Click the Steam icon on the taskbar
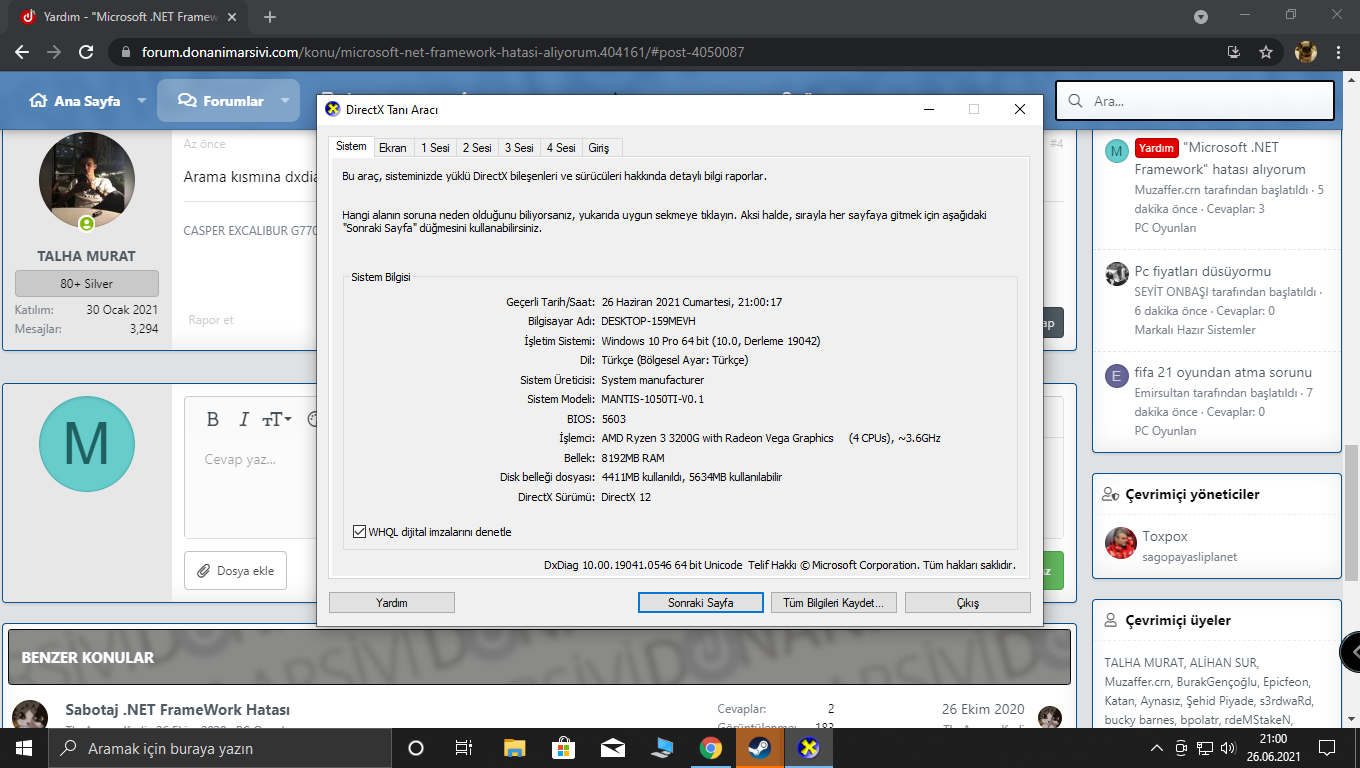1360x768 pixels. coord(760,748)
